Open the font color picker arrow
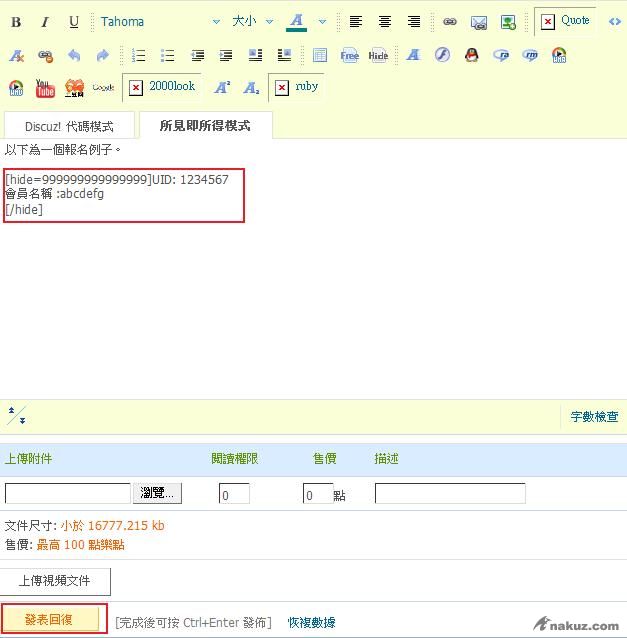Viewport: 627px width, 638px height. (x=322, y=22)
